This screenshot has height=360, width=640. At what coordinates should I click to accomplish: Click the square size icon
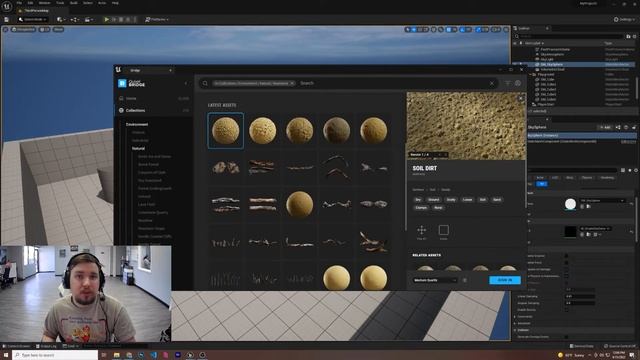click(x=444, y=230)
